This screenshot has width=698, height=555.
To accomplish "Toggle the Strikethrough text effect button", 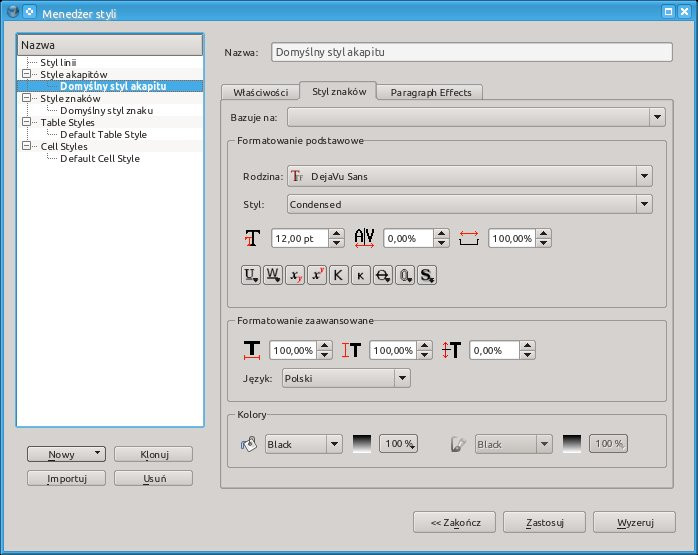I will tap(383, 275).
